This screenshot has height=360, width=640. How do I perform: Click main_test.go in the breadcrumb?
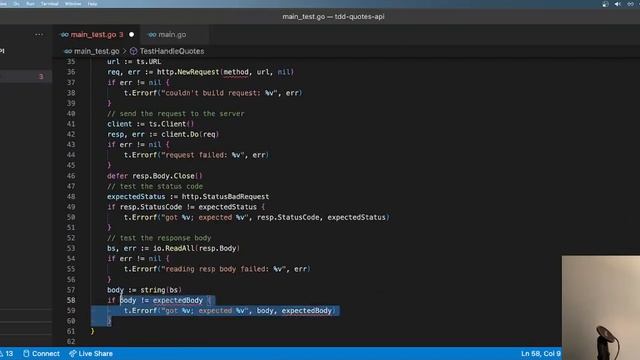pos(96,51)
